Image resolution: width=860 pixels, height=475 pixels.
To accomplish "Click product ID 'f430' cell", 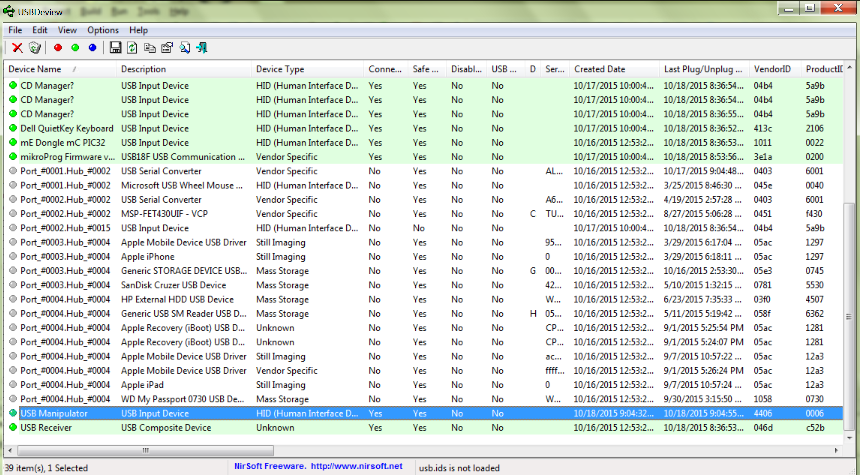I will (814, 214).
